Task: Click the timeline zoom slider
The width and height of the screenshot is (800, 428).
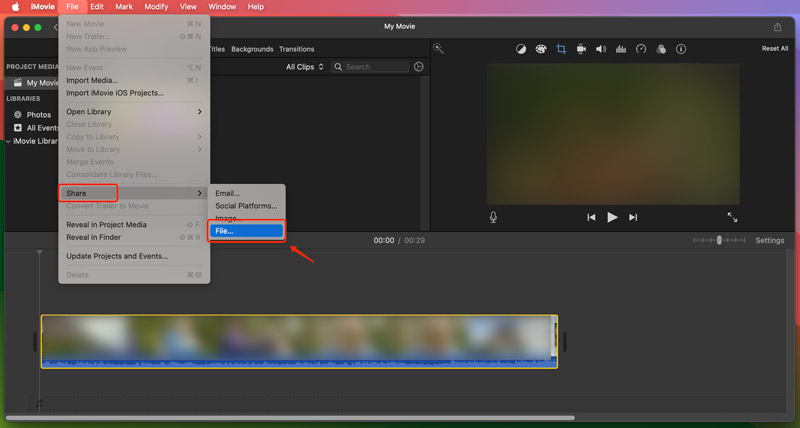Action: click(x=719, y=241)
